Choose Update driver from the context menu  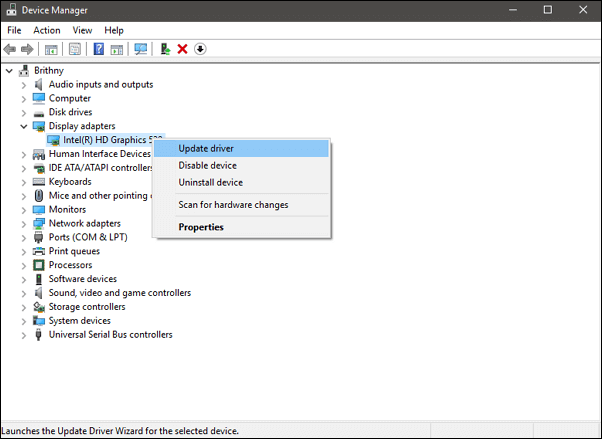(x=206, y=149)
